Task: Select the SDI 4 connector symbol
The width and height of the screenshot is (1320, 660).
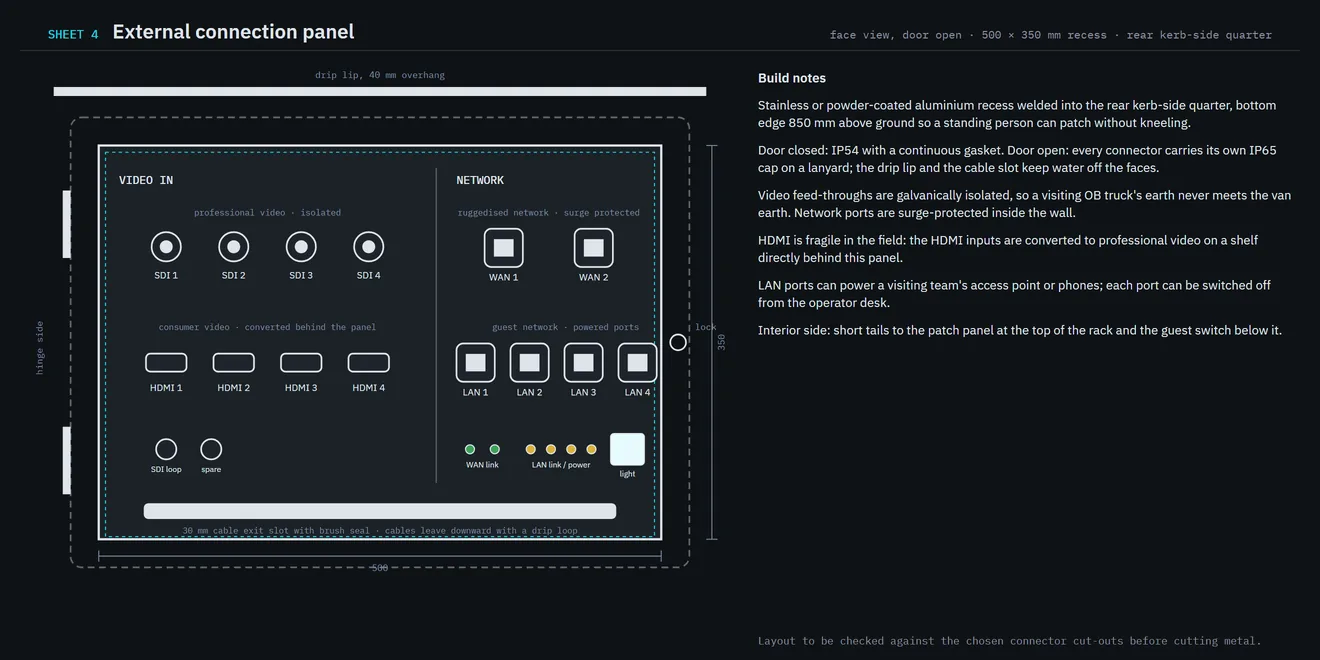Action: pos(369,247)
